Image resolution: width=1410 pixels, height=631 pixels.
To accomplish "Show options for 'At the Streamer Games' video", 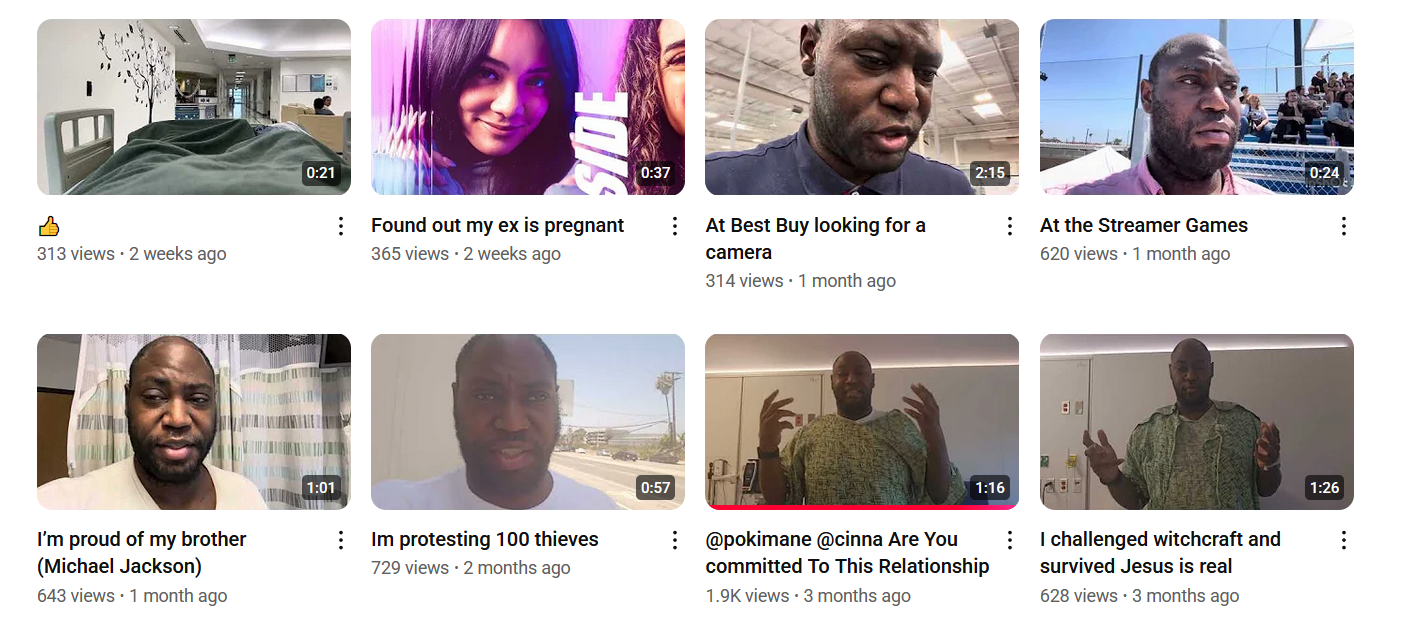I will 1343,226.
